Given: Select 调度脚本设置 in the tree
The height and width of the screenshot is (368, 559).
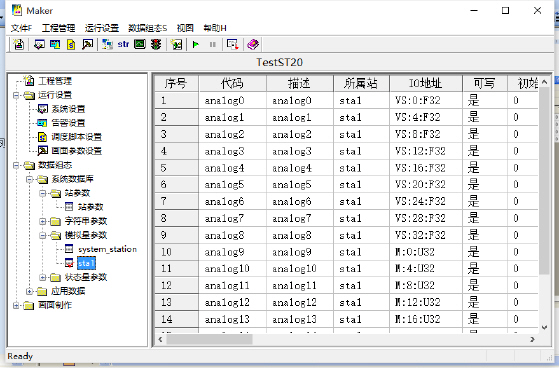Looking at the screenshot, I should click(77, 137).
